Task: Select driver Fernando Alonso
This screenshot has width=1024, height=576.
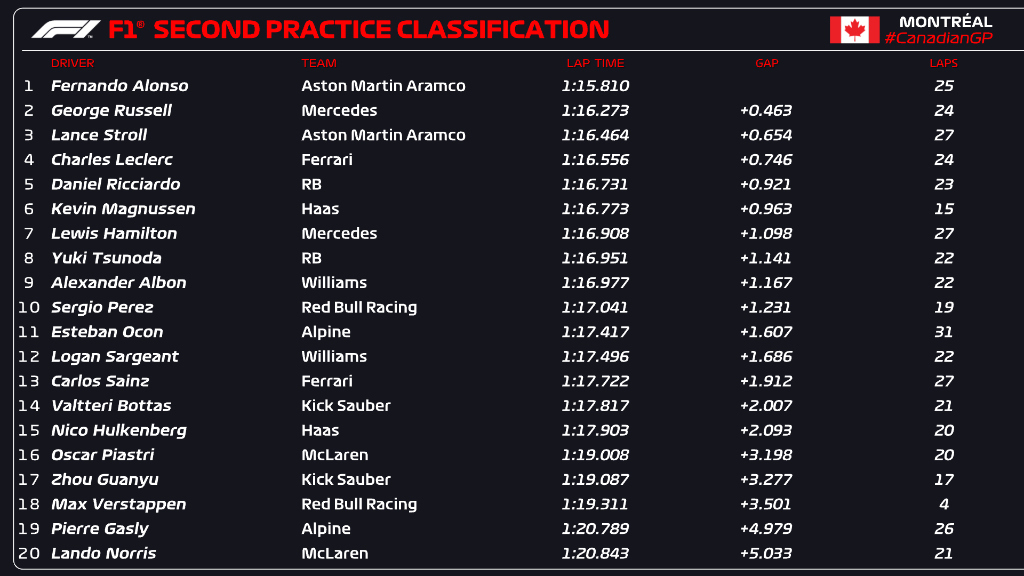Action: 119,86
